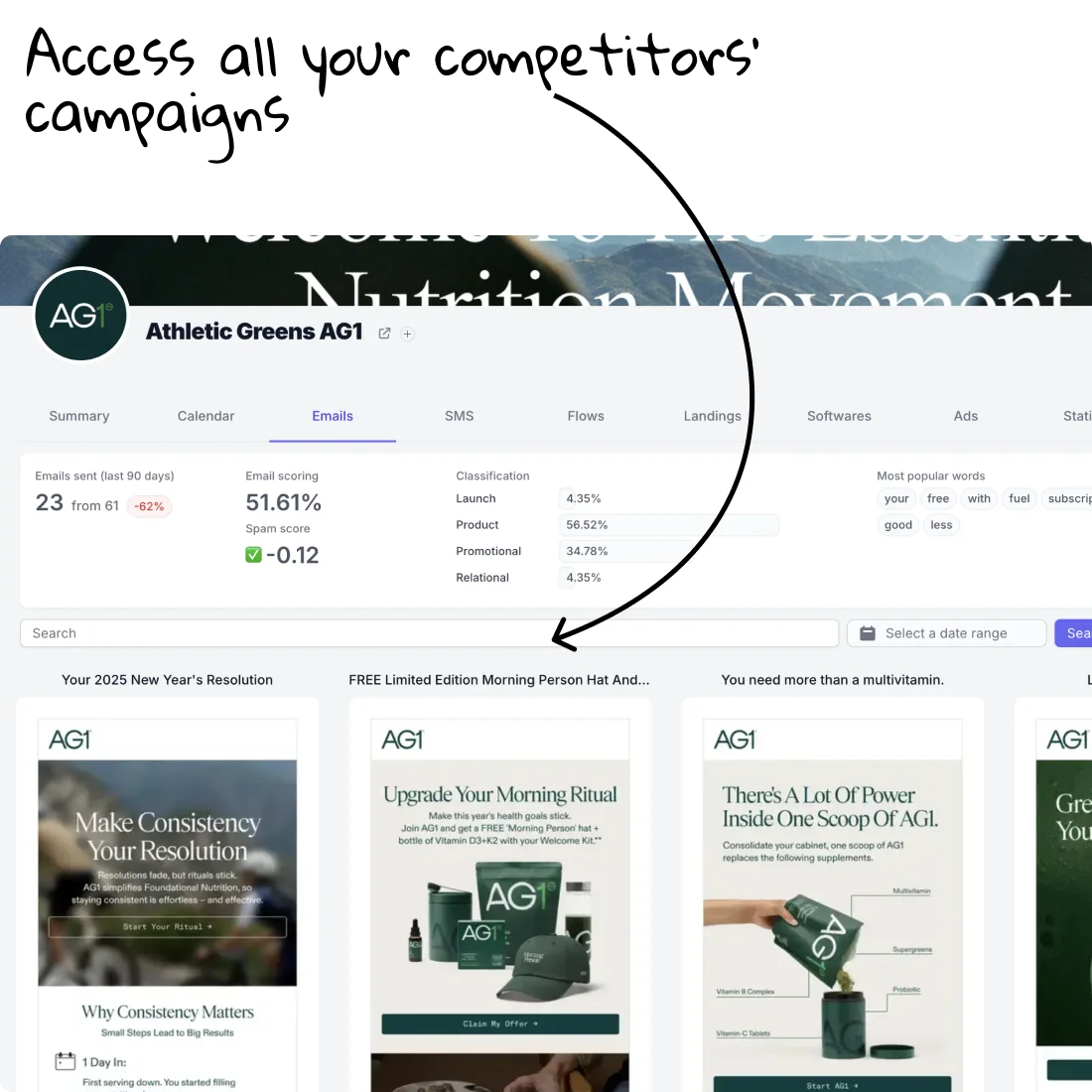
Task: Click the AG1 round brand logo
Action: pyautogui.click(x=80, y=315)
